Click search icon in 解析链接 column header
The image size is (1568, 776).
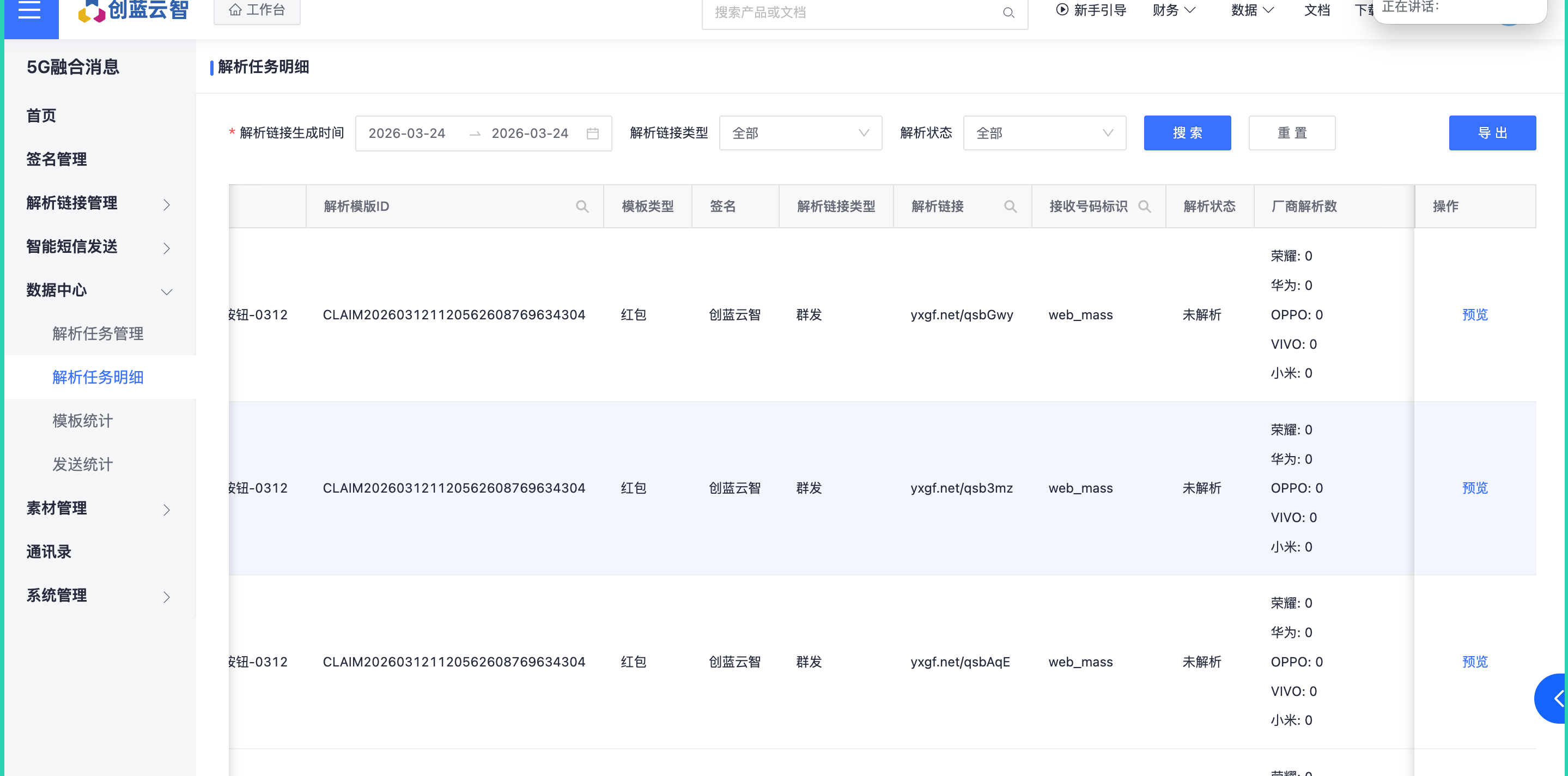point(1010,207)
